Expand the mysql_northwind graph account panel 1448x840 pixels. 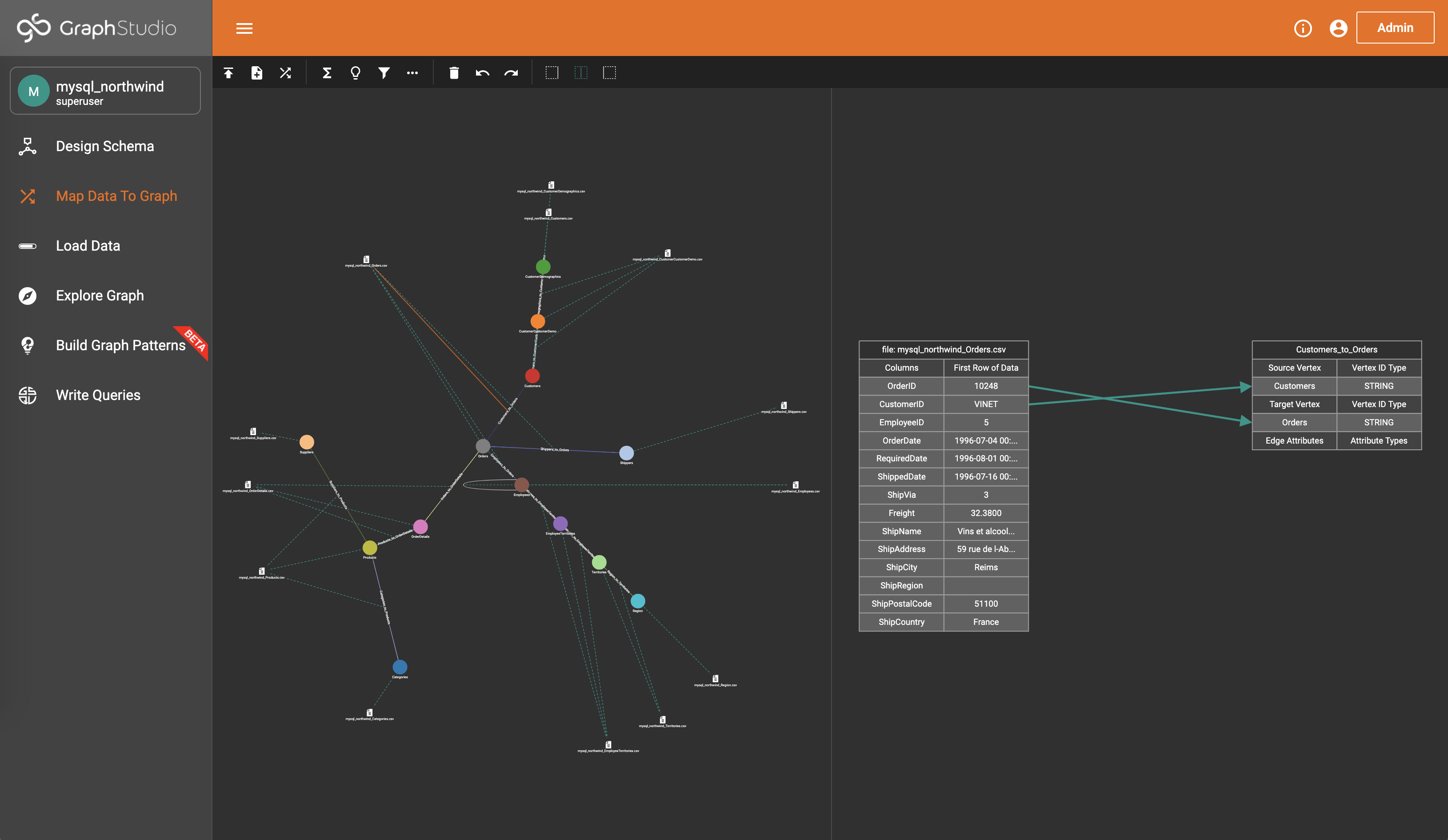105,90
